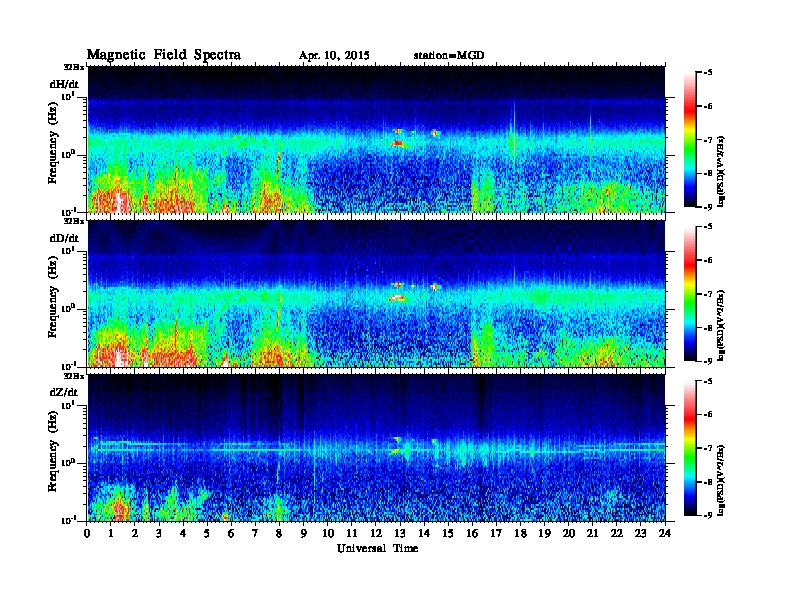Viewport: 792px width, 612px height.
Task: Click the '15' tick on Universal Time axis
Action: coord(448,533)
